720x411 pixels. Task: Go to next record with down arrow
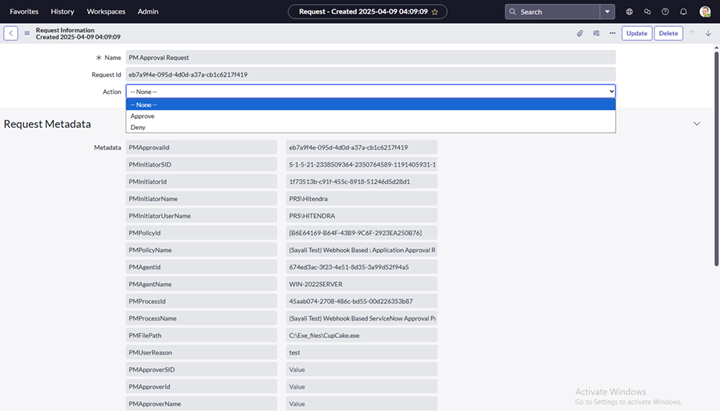pos(708,33)
